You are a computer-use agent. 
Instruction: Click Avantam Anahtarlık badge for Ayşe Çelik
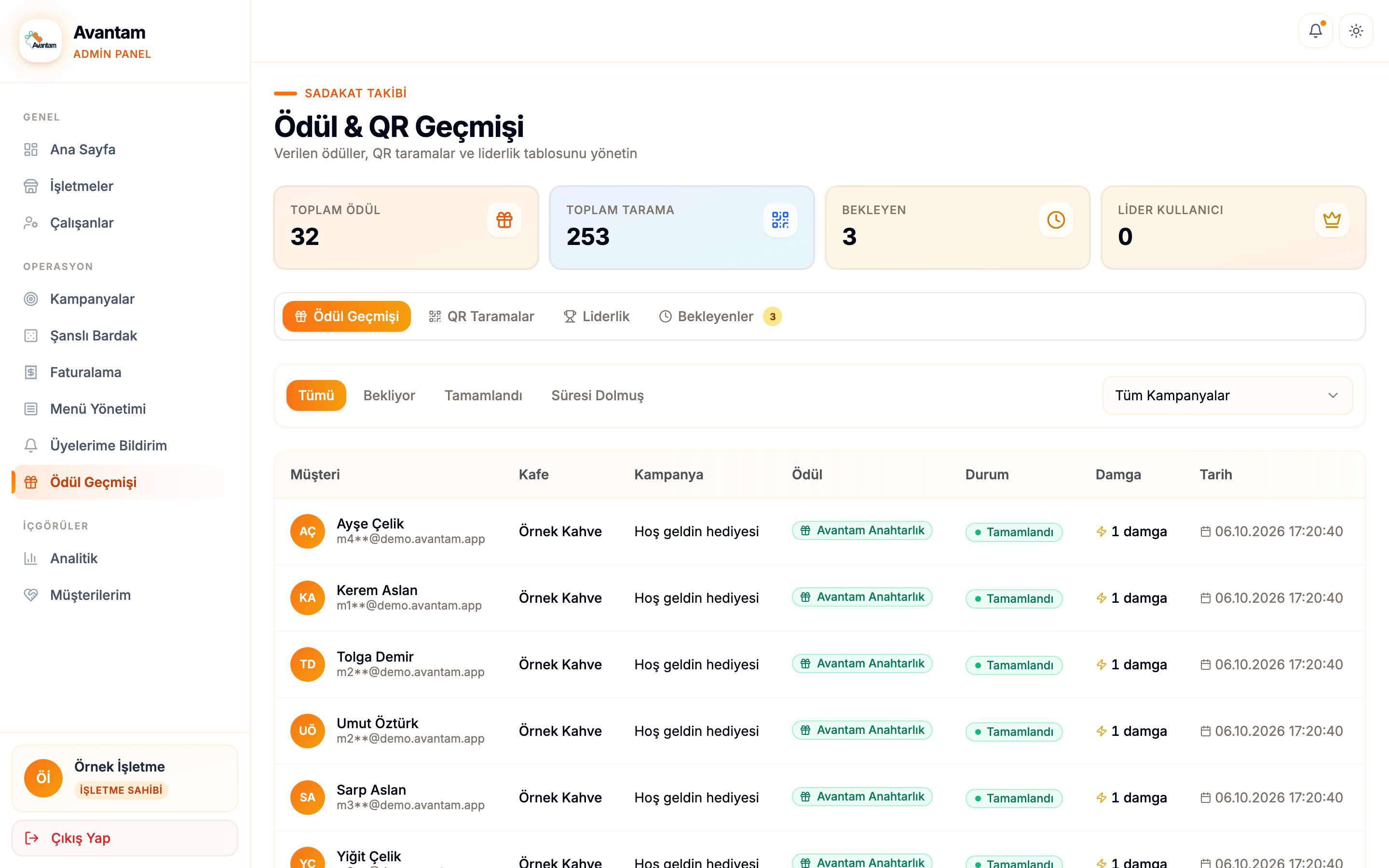pyautogui.click(x=862, y=530)
